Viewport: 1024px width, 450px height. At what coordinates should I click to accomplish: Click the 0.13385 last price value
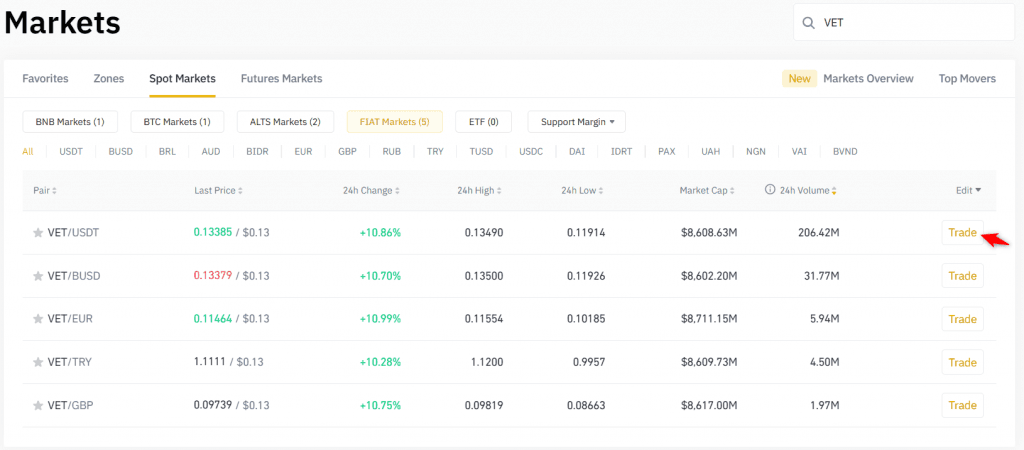(213, 232)
